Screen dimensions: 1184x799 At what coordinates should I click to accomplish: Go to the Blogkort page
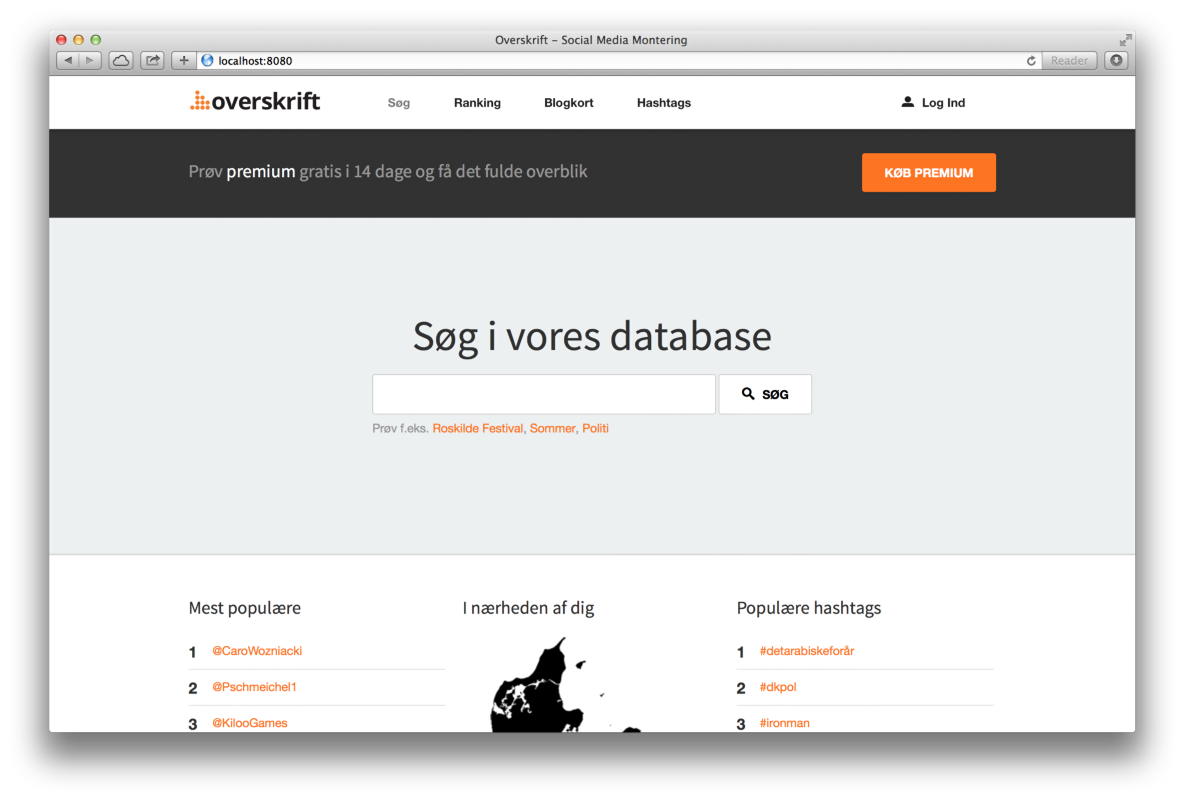568,103
